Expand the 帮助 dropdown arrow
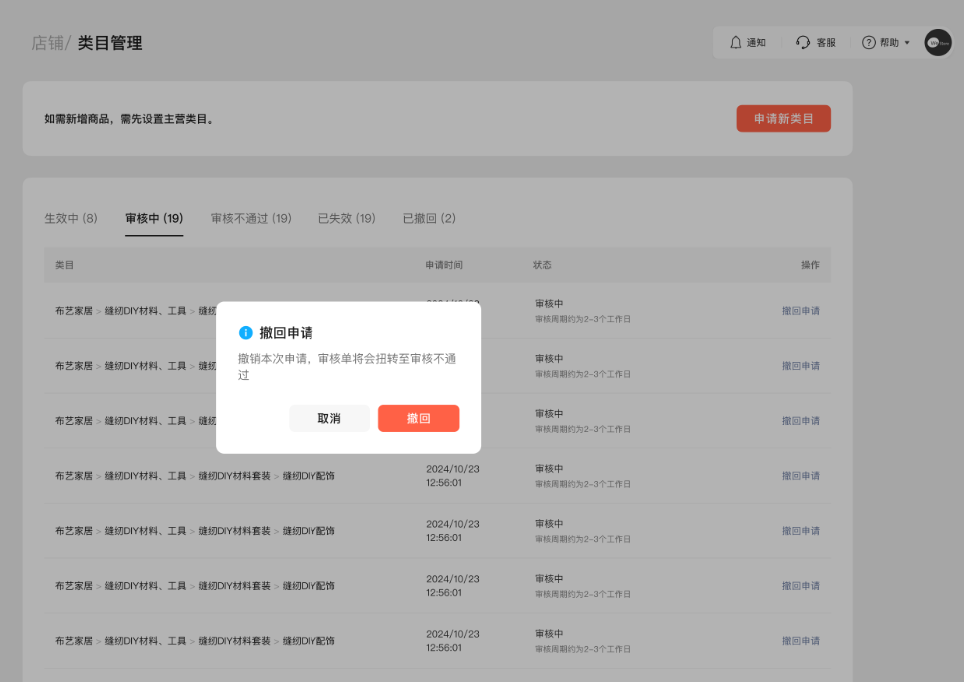964x682 pixels. pyautogui.click(x=907, y=43)
